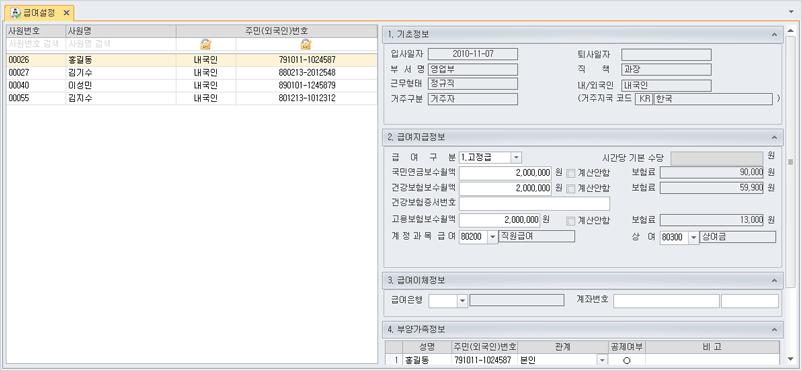
Task: Open the 상여 account code 80300 dropdown
Action: click(693, 237)
